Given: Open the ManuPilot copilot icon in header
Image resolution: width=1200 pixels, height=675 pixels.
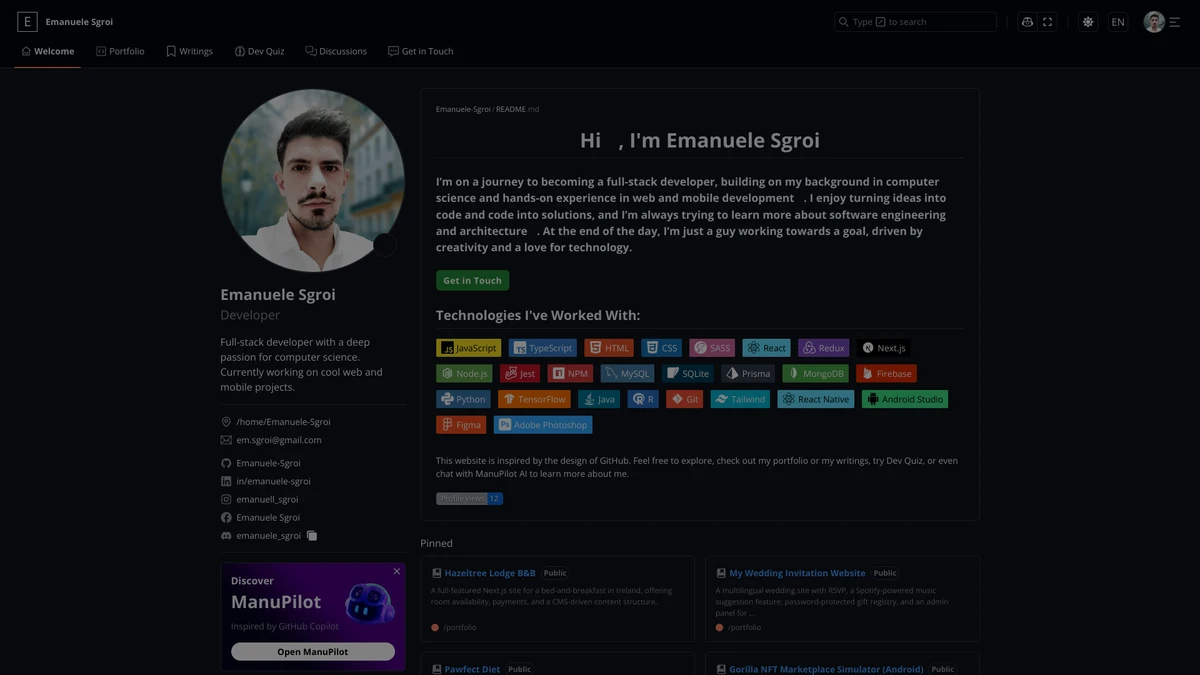Looking at the screenshot, I should pyautogui.click(x=1027, y=22).
